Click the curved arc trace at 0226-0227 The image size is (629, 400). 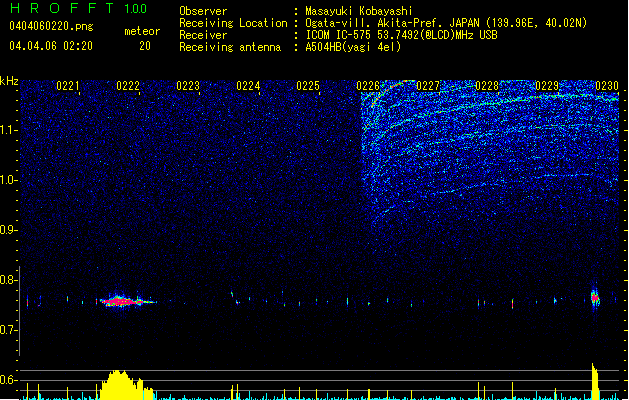[x=391, y=91]
